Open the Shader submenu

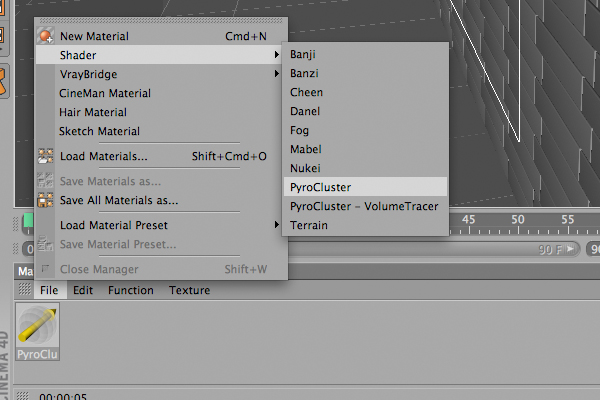[161, 55]
